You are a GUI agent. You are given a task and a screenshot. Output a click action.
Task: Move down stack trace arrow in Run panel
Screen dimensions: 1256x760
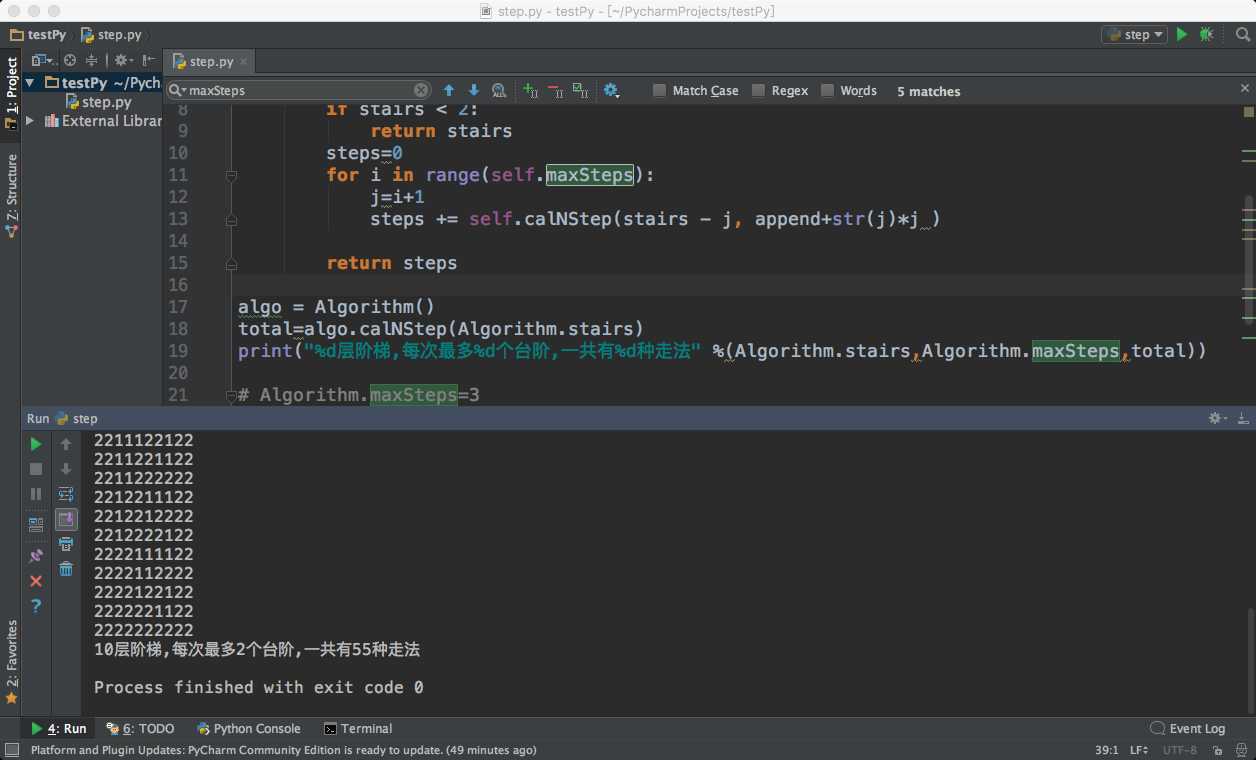[x=66, y=469]
